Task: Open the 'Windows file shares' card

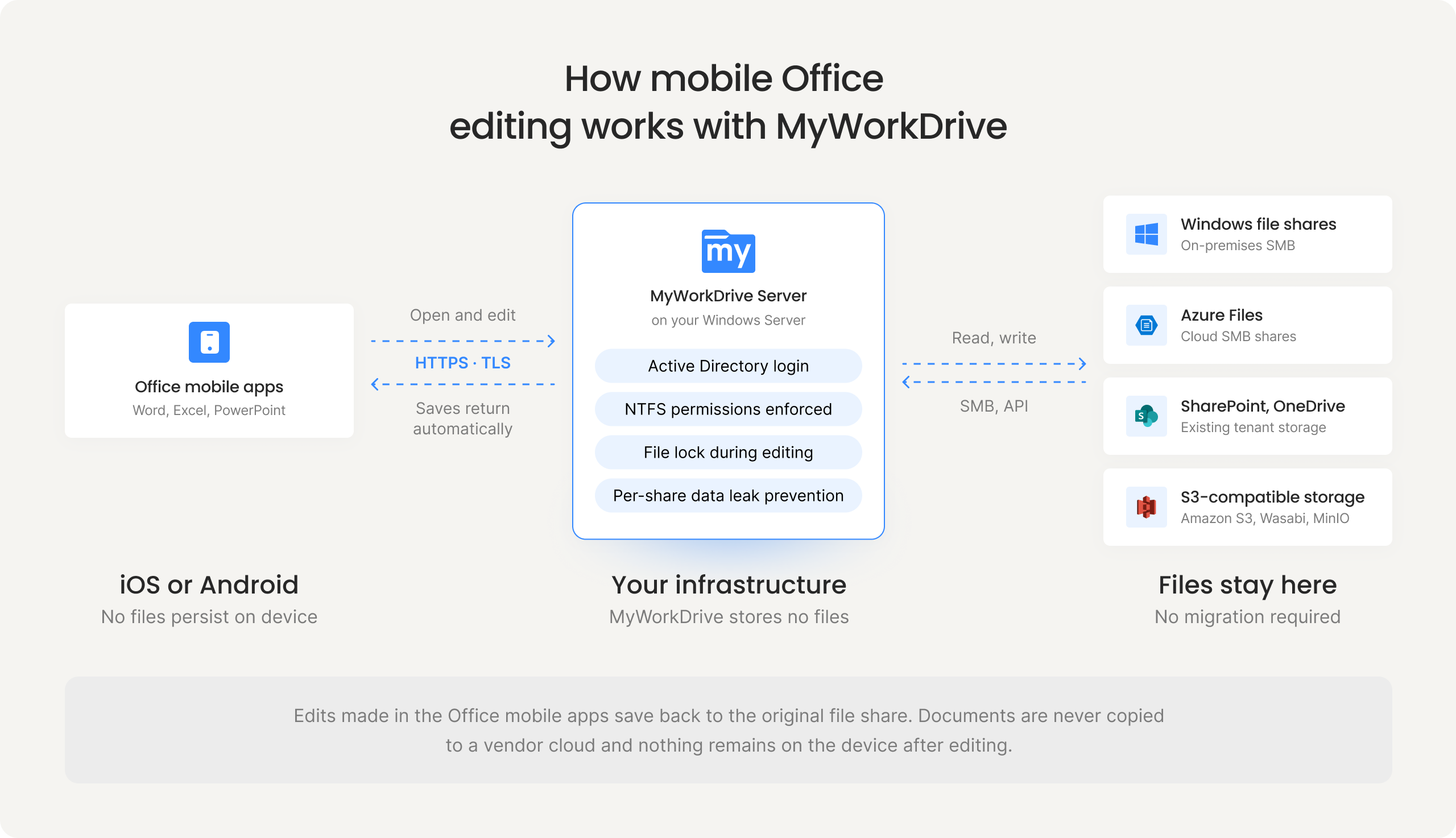Action: [x=1248, y=234]
